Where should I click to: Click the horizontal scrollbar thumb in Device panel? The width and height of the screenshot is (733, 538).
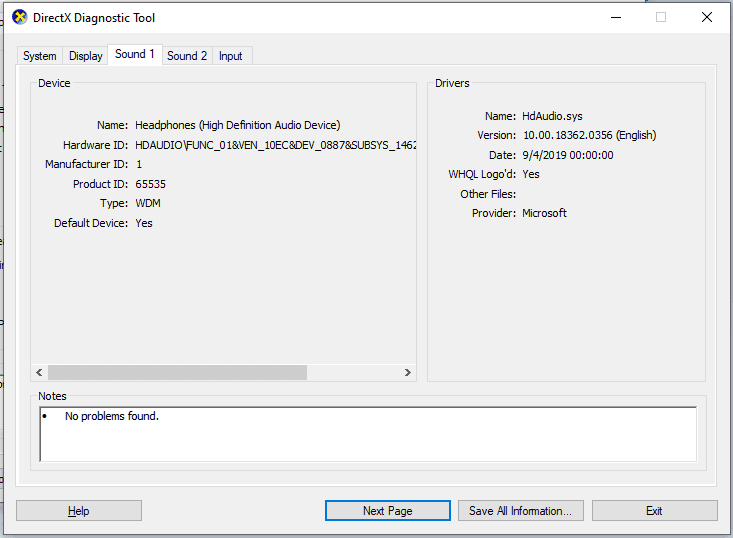pos(176,372)
